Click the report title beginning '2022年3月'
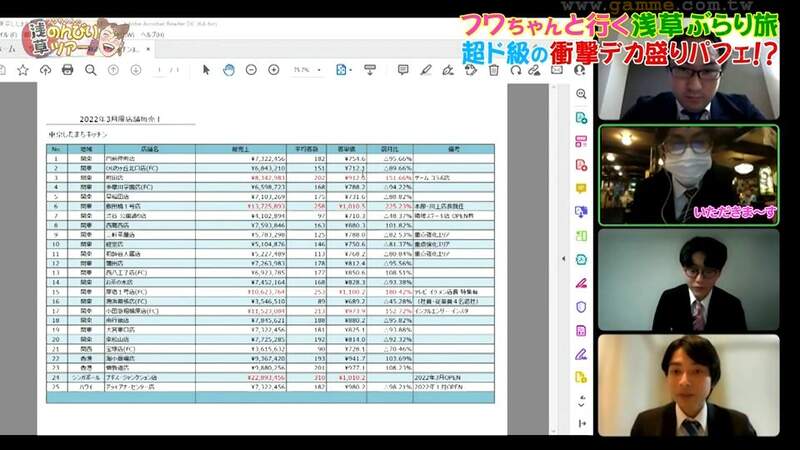Viewport: 800px width, 450px height. coord(120,119)
